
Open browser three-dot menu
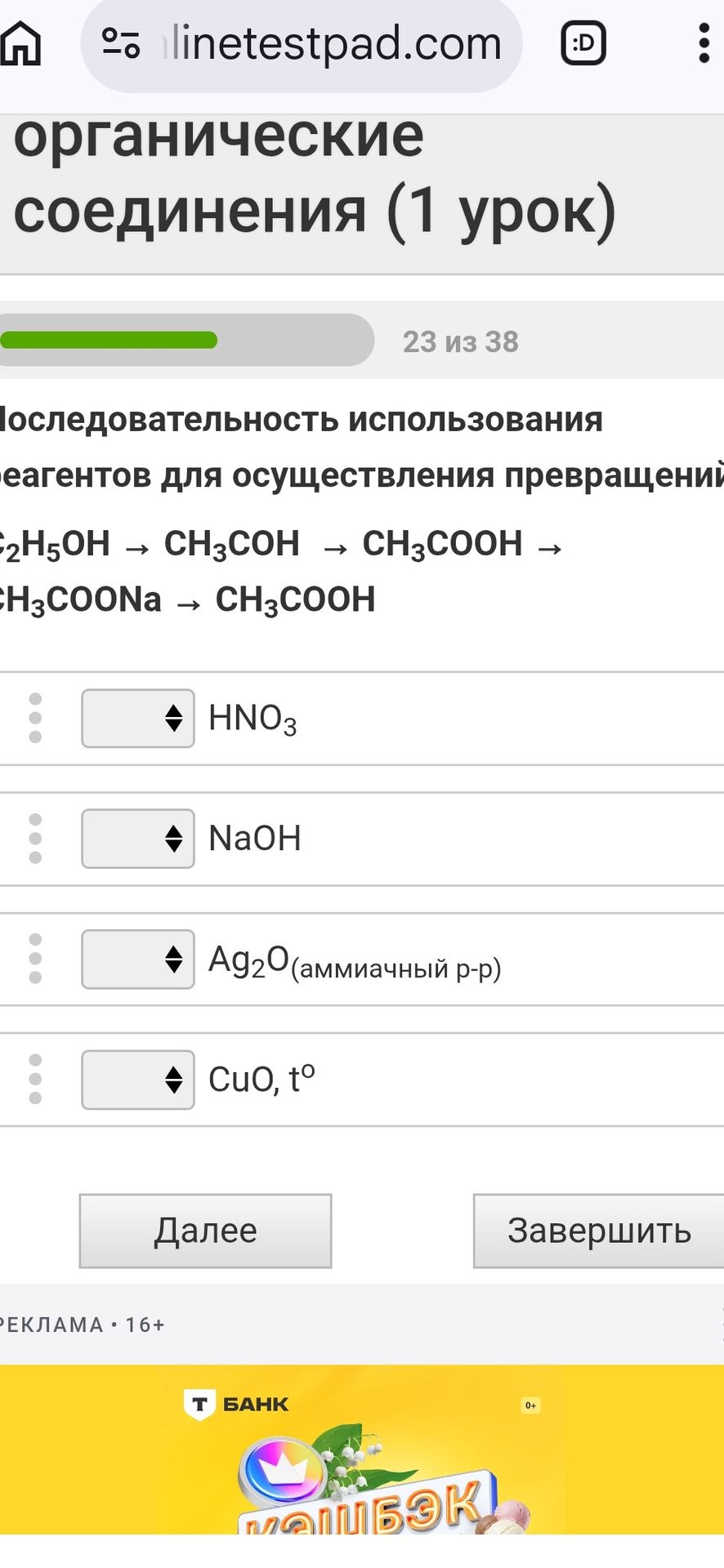point(704,43)
